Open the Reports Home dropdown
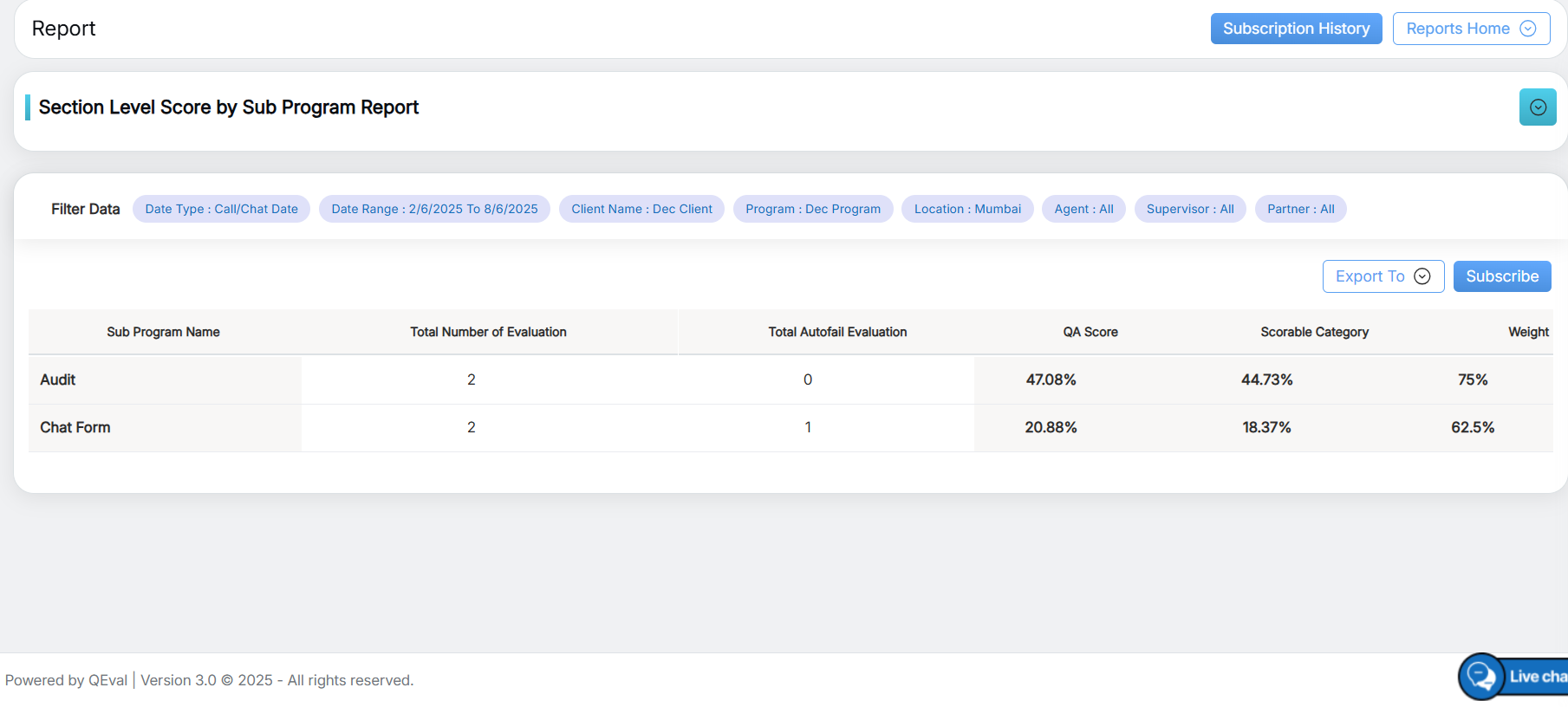Image resolution: width=1568 pixels, height=707 pixels. click(x=1470, y=29)
